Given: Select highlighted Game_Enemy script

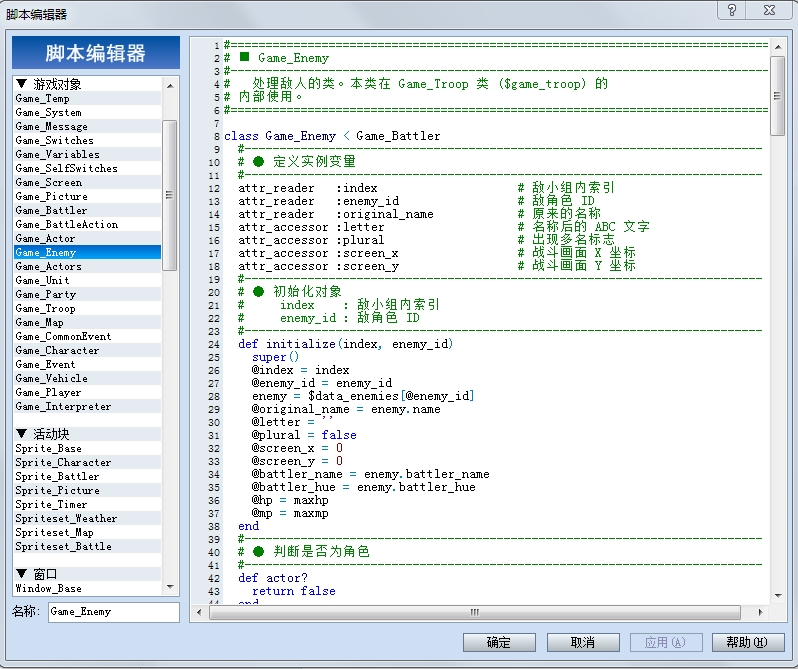Looking at the screenshot, I should 87,252.
